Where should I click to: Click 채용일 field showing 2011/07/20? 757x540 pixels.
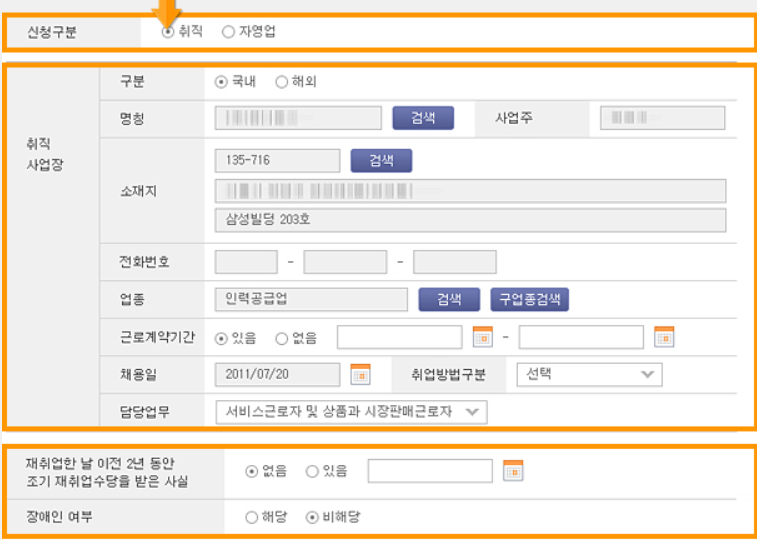[x=278, y=375]
